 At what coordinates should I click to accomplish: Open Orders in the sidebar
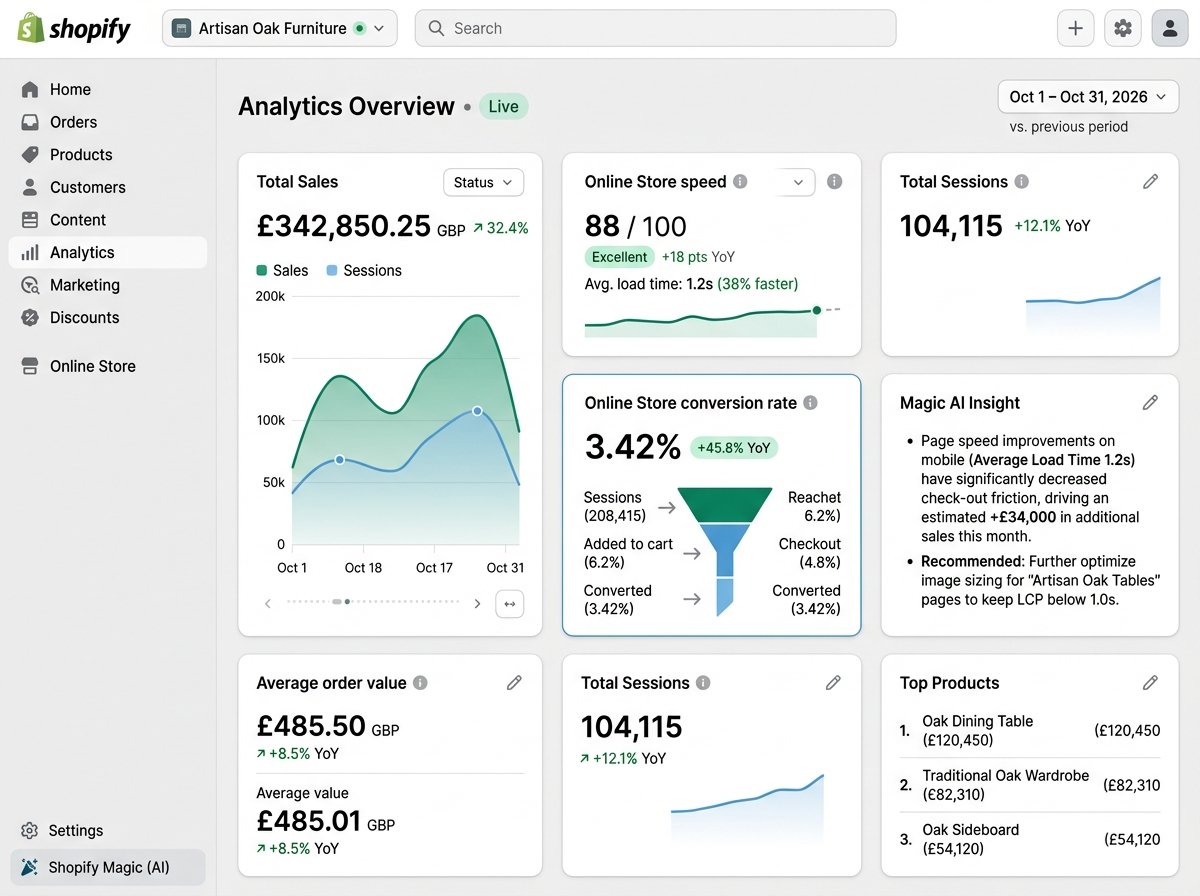[108, 122]
